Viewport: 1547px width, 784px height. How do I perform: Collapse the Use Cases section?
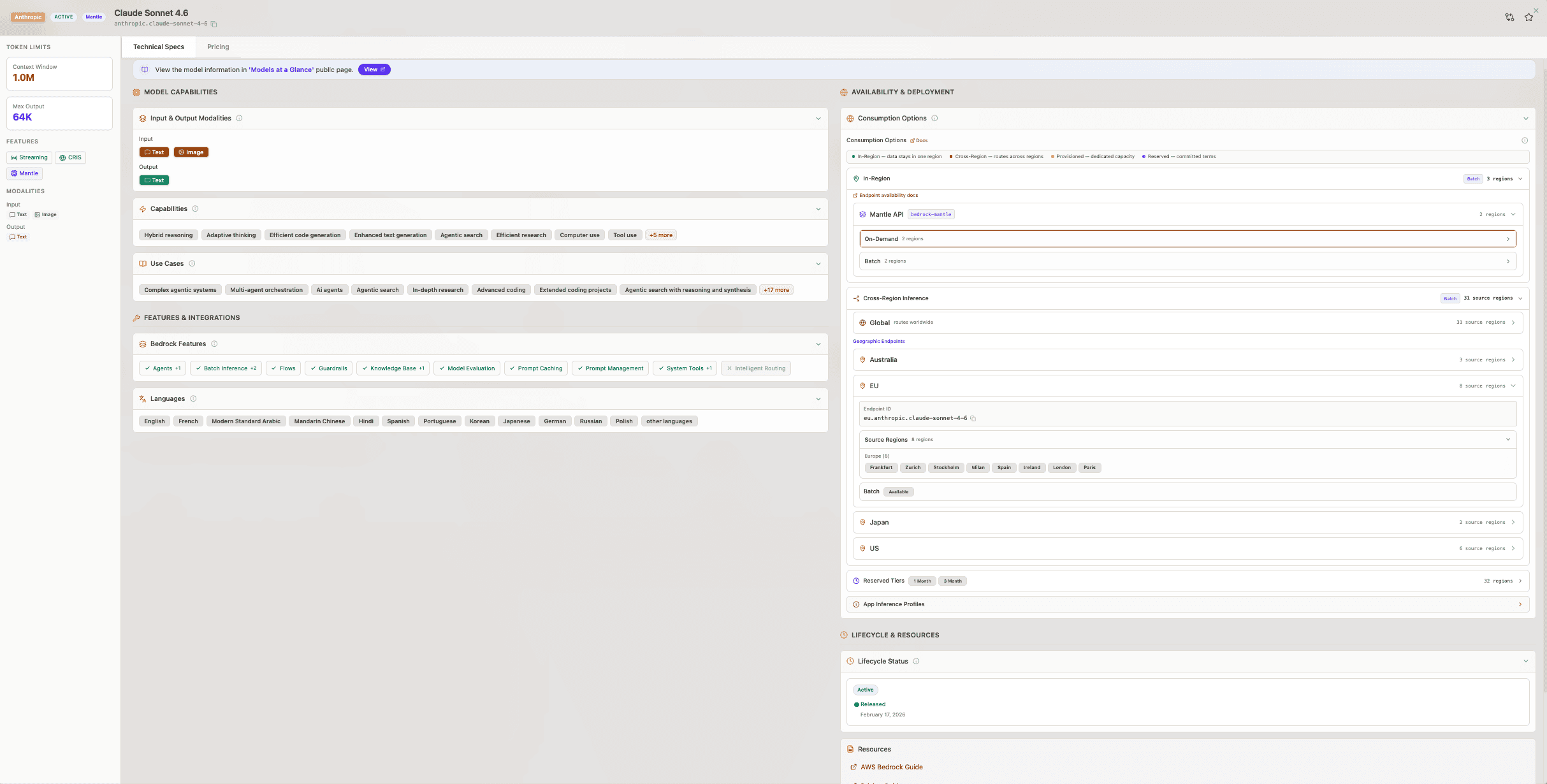818,264
